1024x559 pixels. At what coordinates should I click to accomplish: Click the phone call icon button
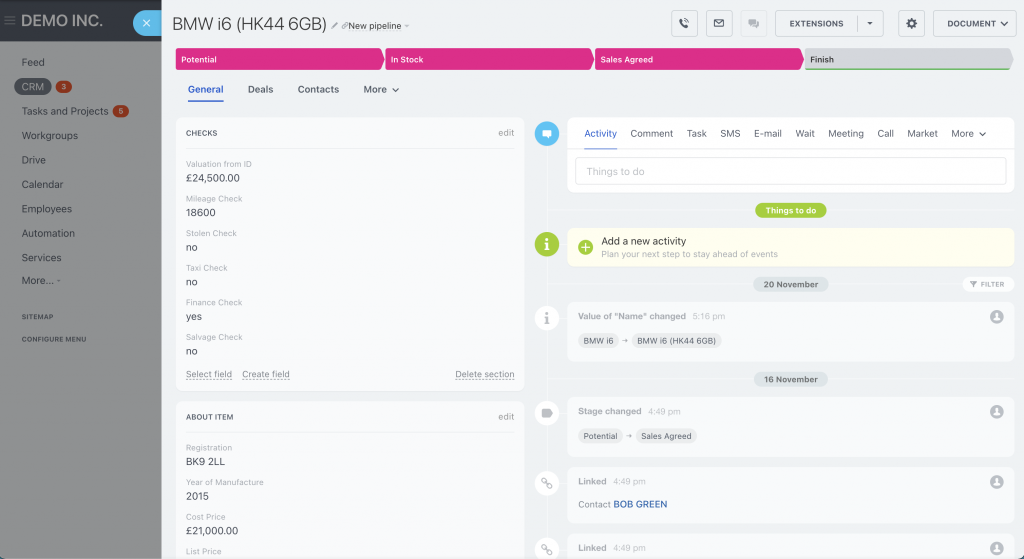coord(684,24)
